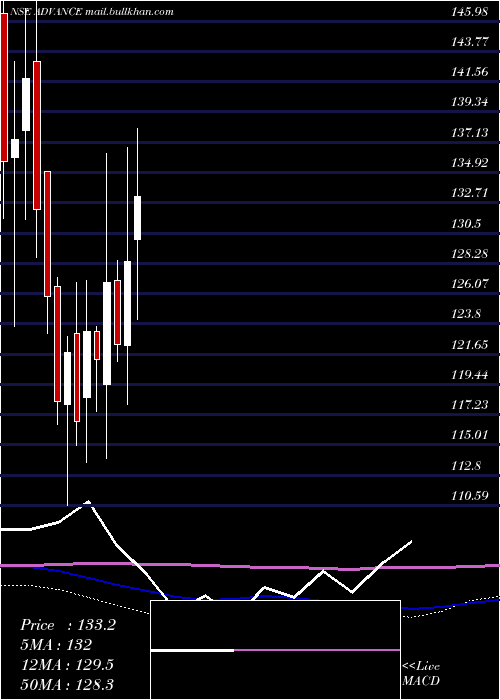
Task: Select the 121.65 price axis label
Action: (x=469, y=345)
